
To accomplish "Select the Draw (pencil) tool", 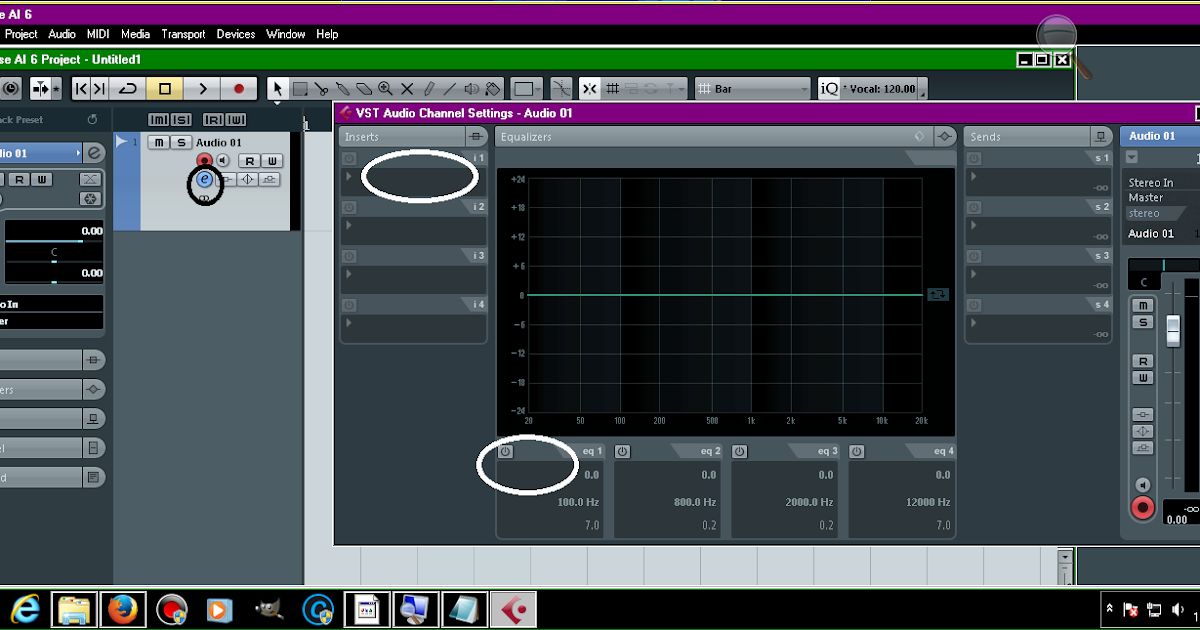I will tap(430, 88).
